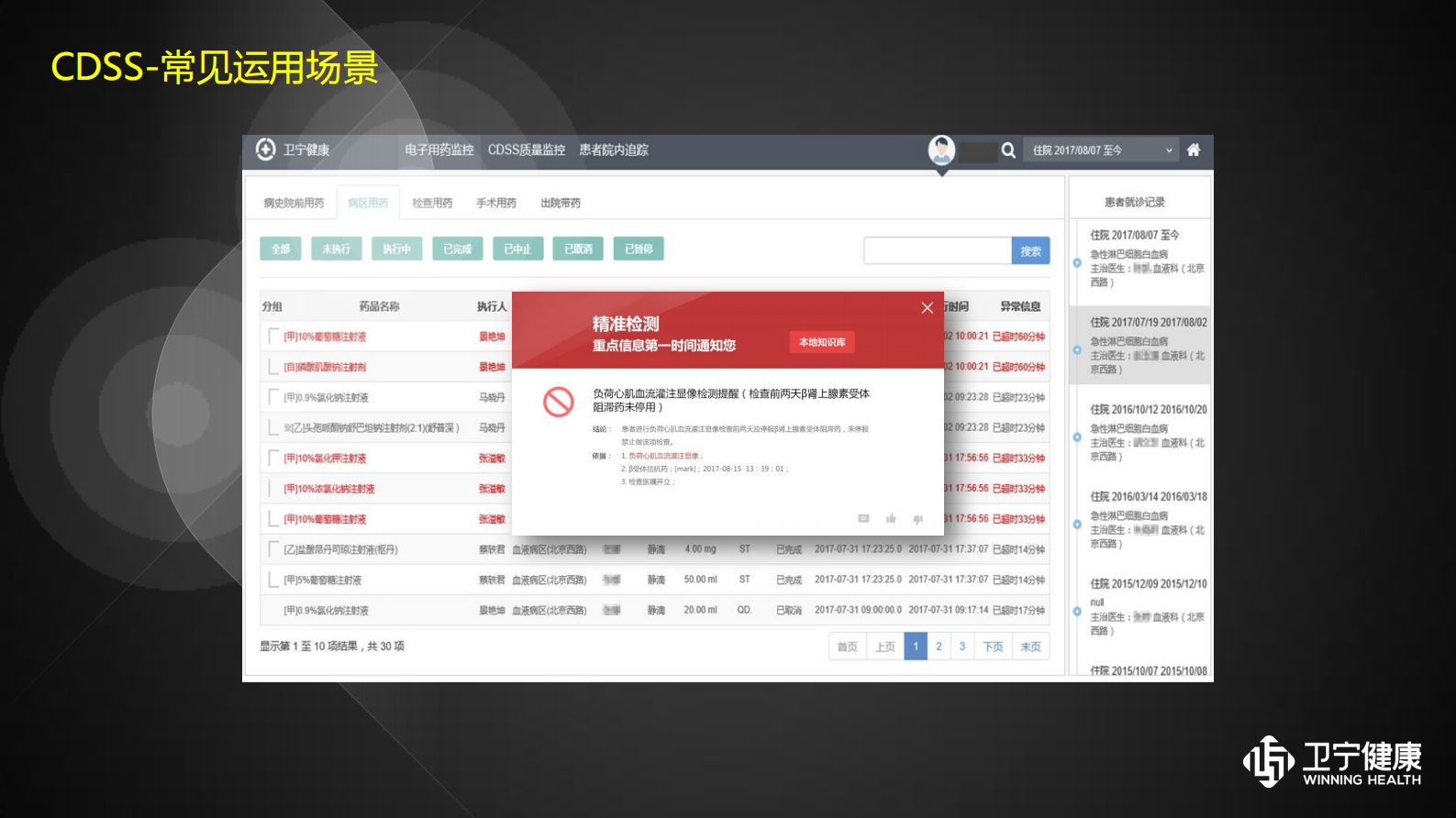Switch to 出院带药 tab
This screenshot has width=1456, height=818.
tap(561, 203)
